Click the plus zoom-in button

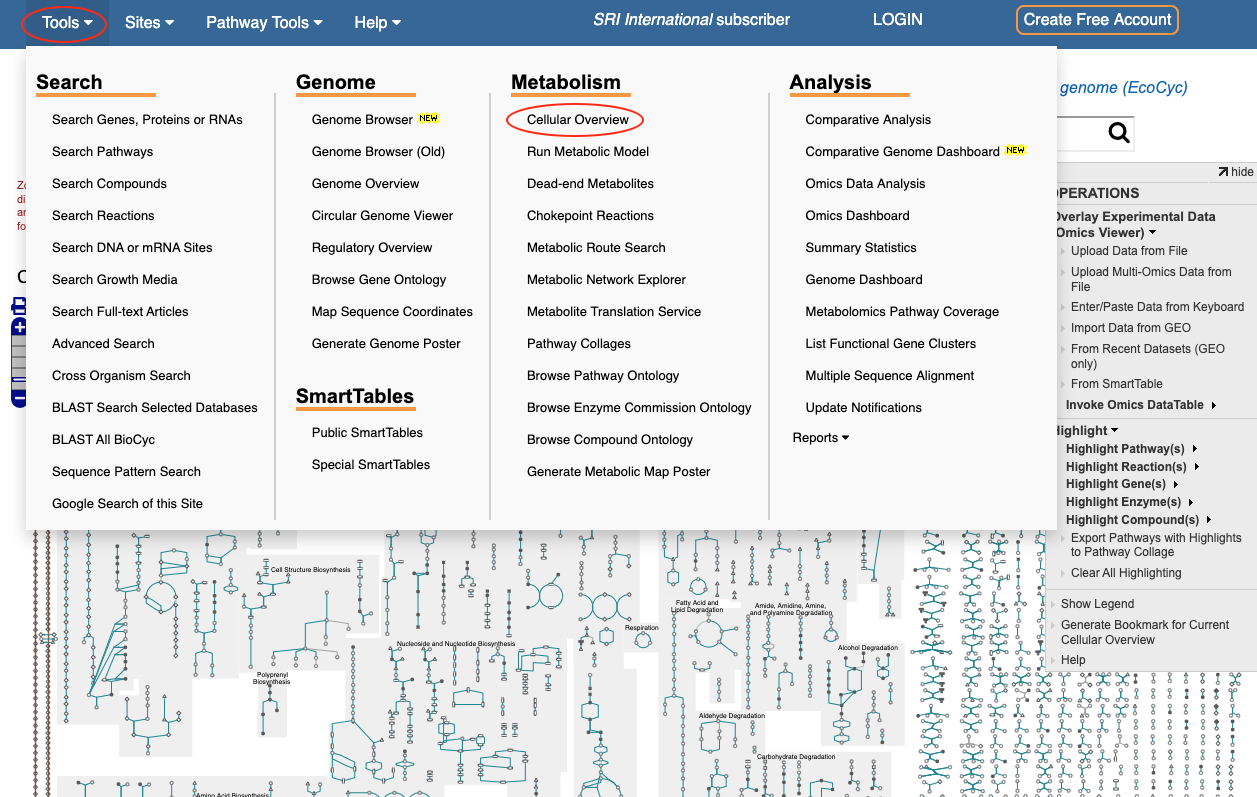coord(19,328)
